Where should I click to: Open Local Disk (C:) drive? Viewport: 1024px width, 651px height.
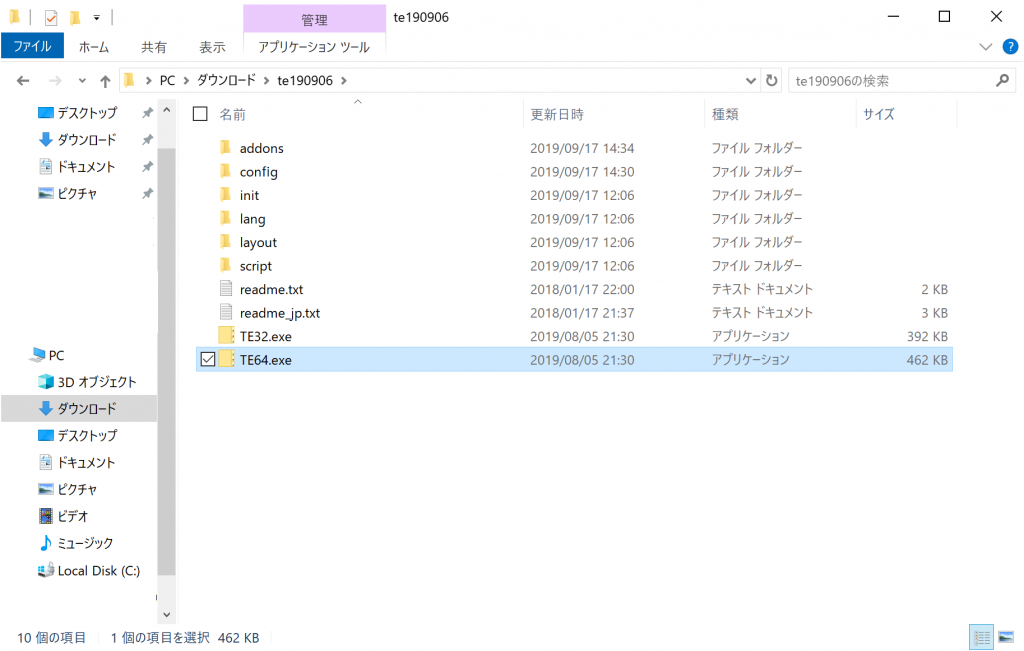89,571
